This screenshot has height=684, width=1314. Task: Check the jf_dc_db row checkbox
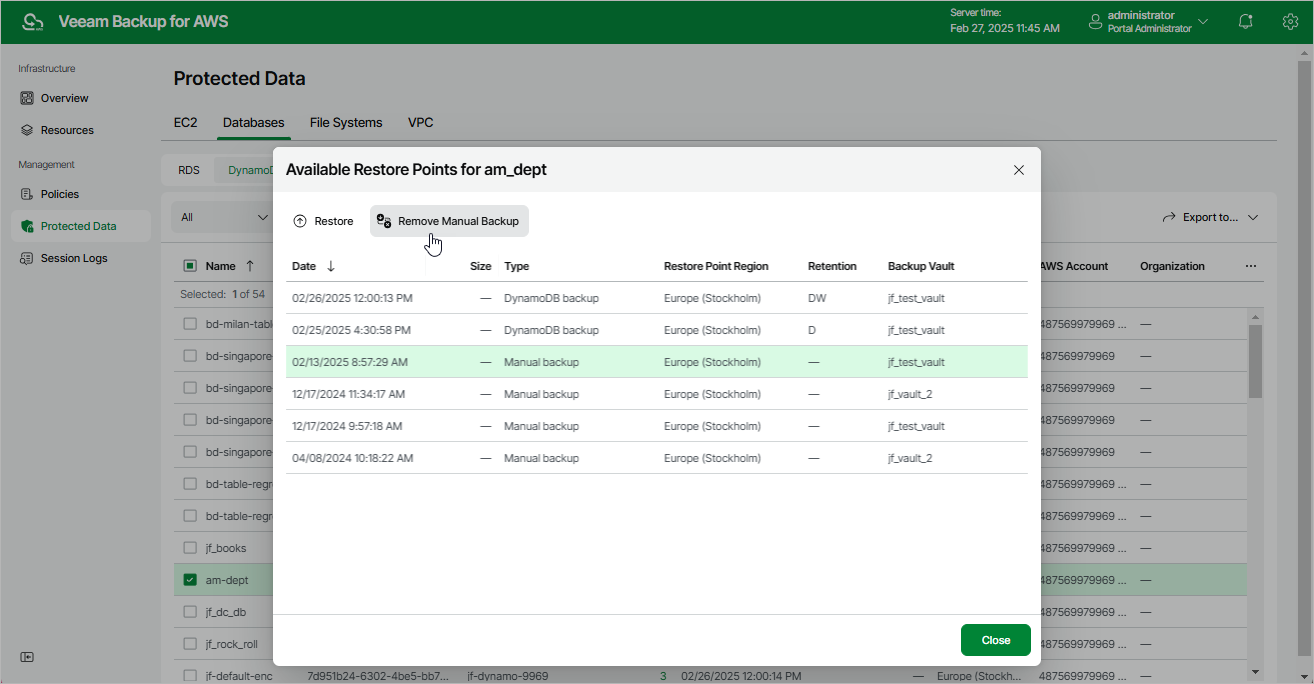[x=190, y=612]
